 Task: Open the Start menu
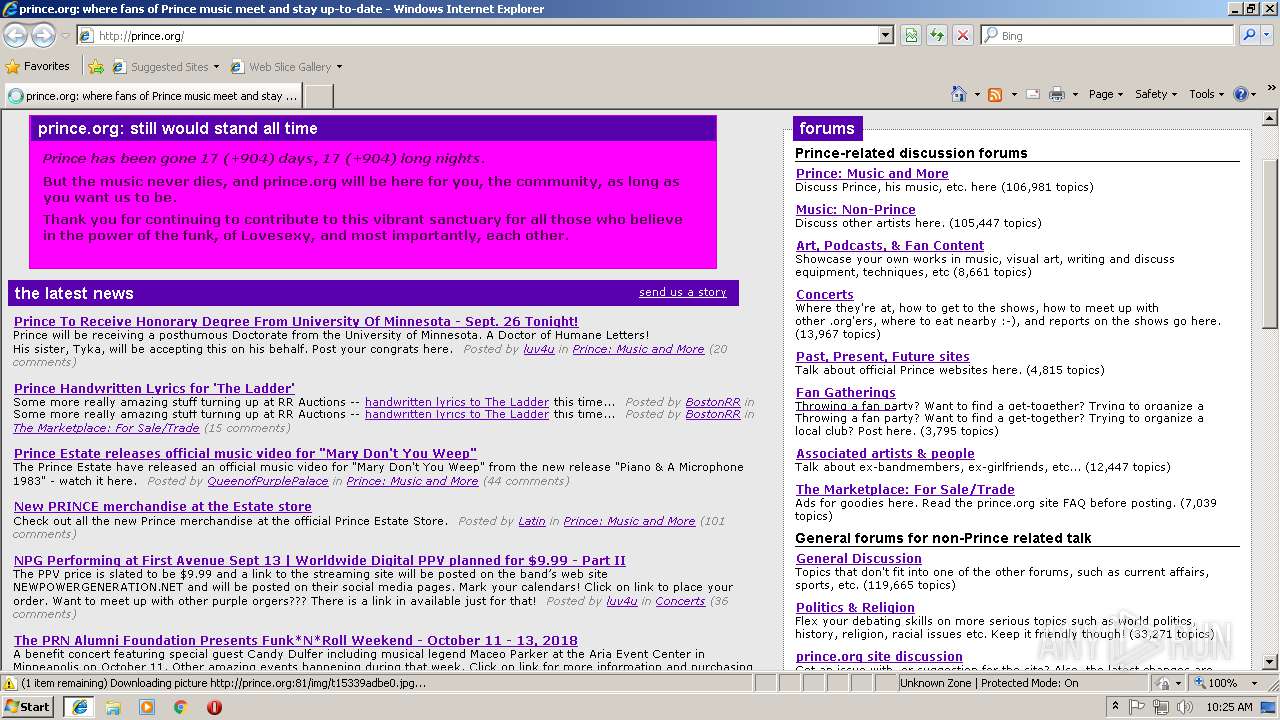[x=28, y=707]
